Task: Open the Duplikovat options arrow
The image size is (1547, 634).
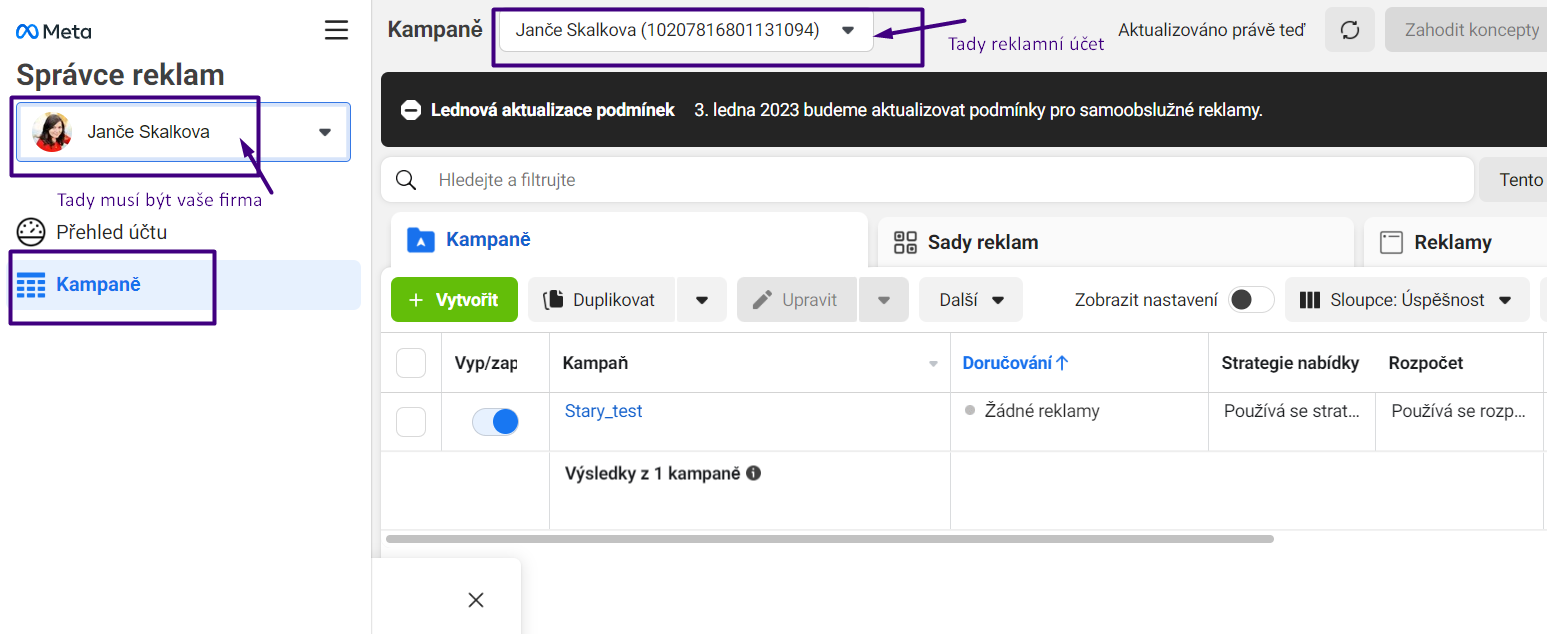Action: point(702,300)
